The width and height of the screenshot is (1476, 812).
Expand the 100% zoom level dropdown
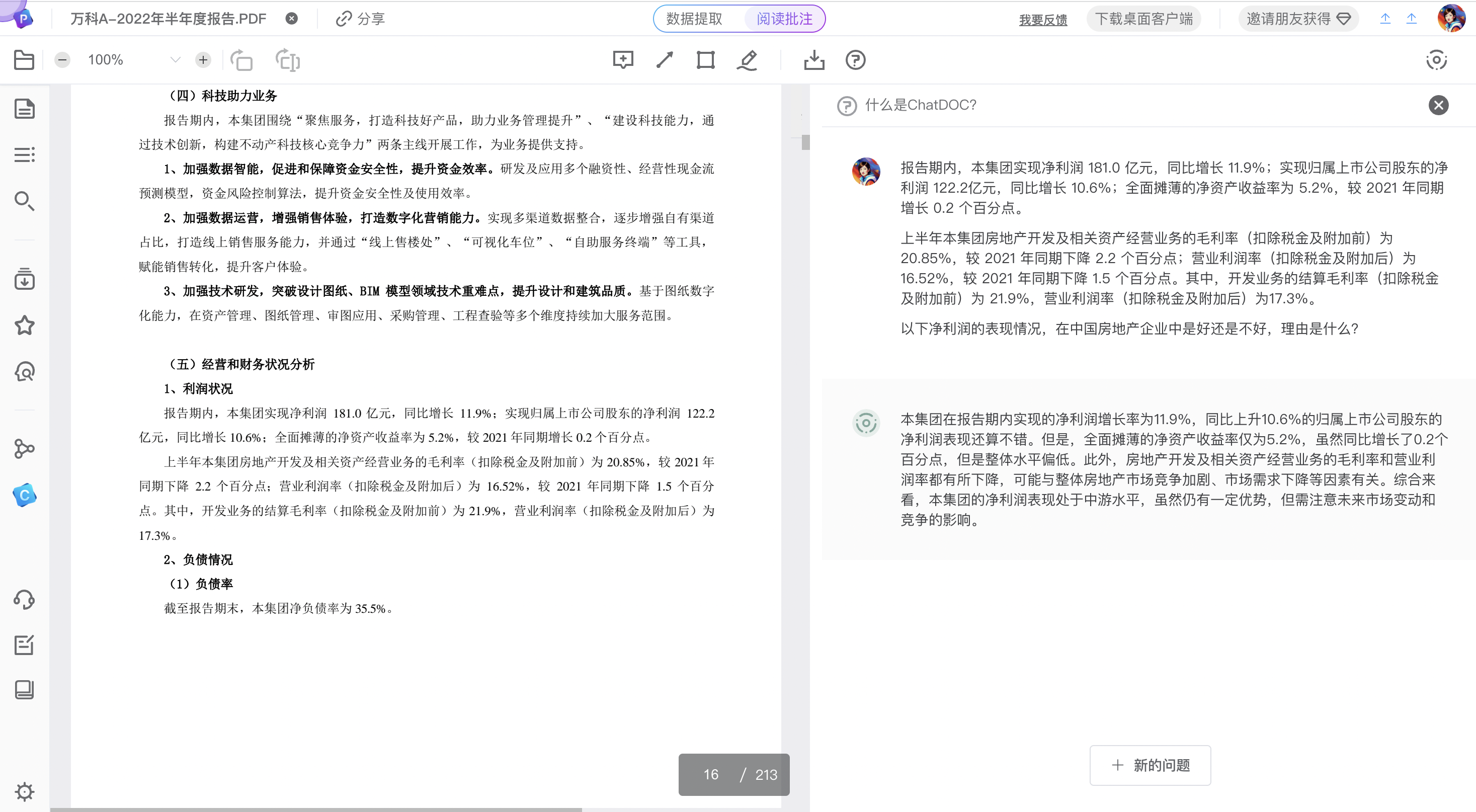pos(176,59)
